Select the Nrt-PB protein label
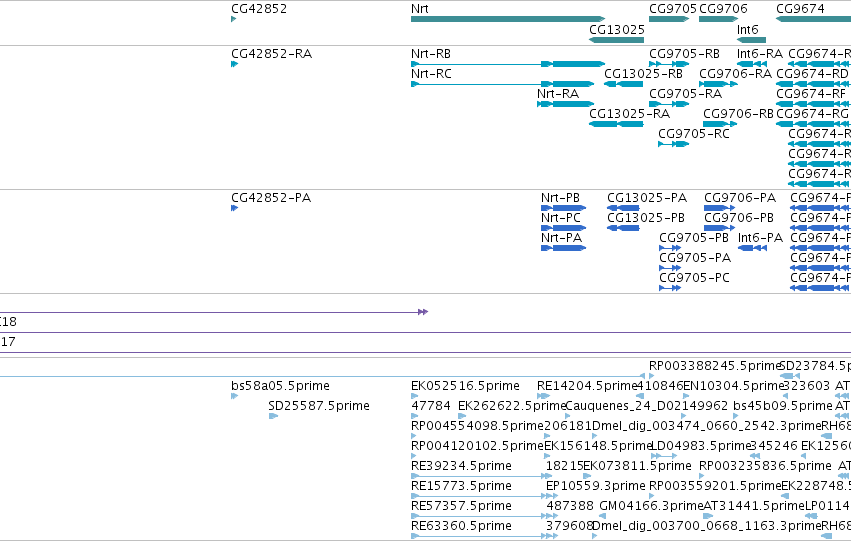The height and width of the screenshot is (541, 851). [560, 198]
